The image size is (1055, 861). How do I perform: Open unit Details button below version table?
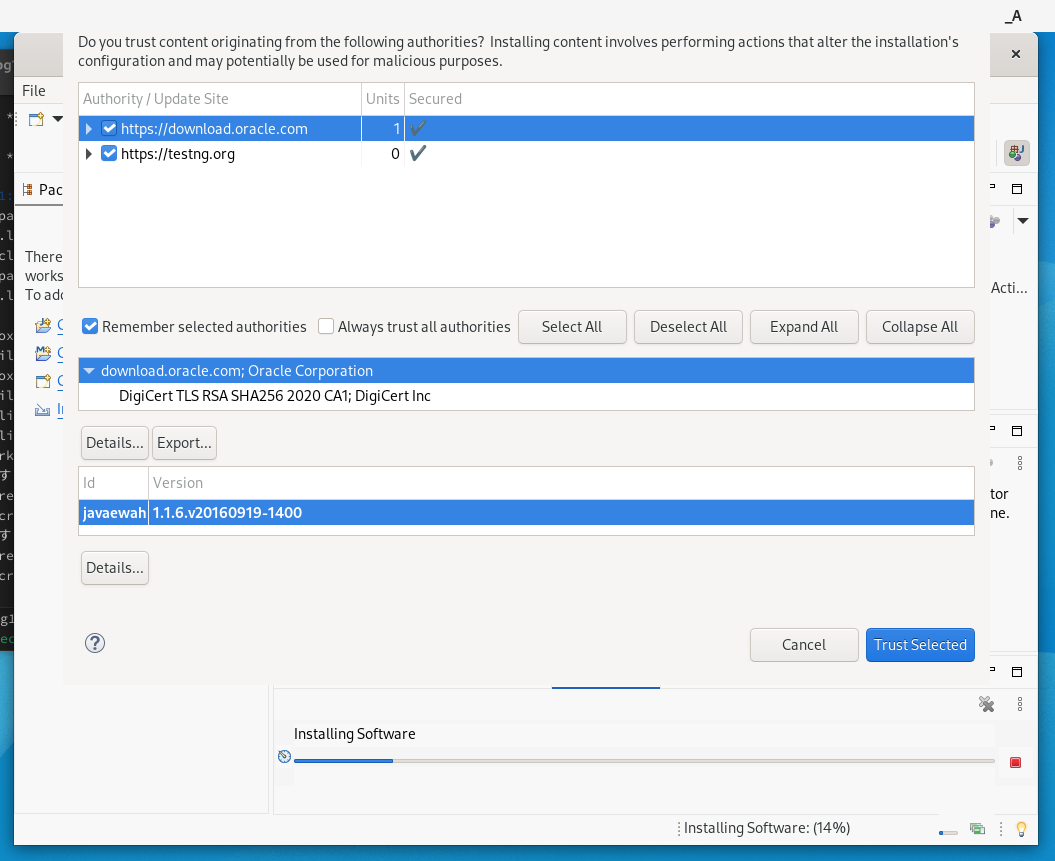(x=114, y=568)
